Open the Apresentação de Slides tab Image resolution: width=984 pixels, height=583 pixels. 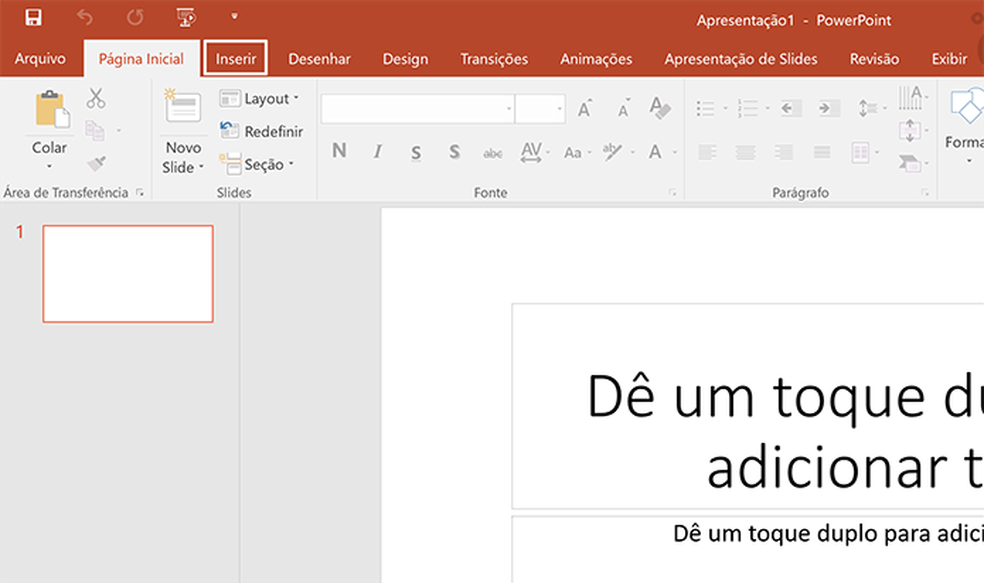[x=741, y=58]
